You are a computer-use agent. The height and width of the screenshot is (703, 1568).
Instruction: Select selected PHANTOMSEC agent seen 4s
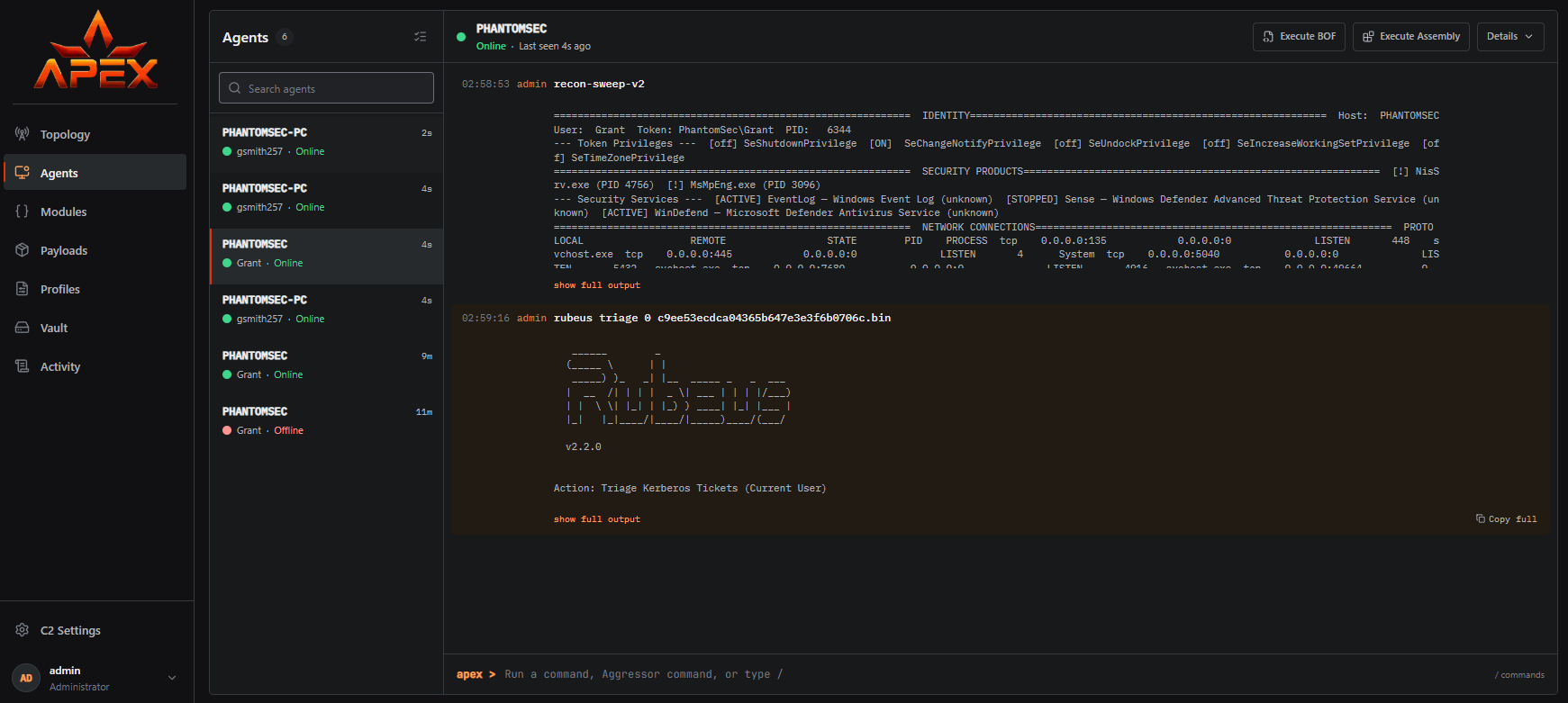327,257
